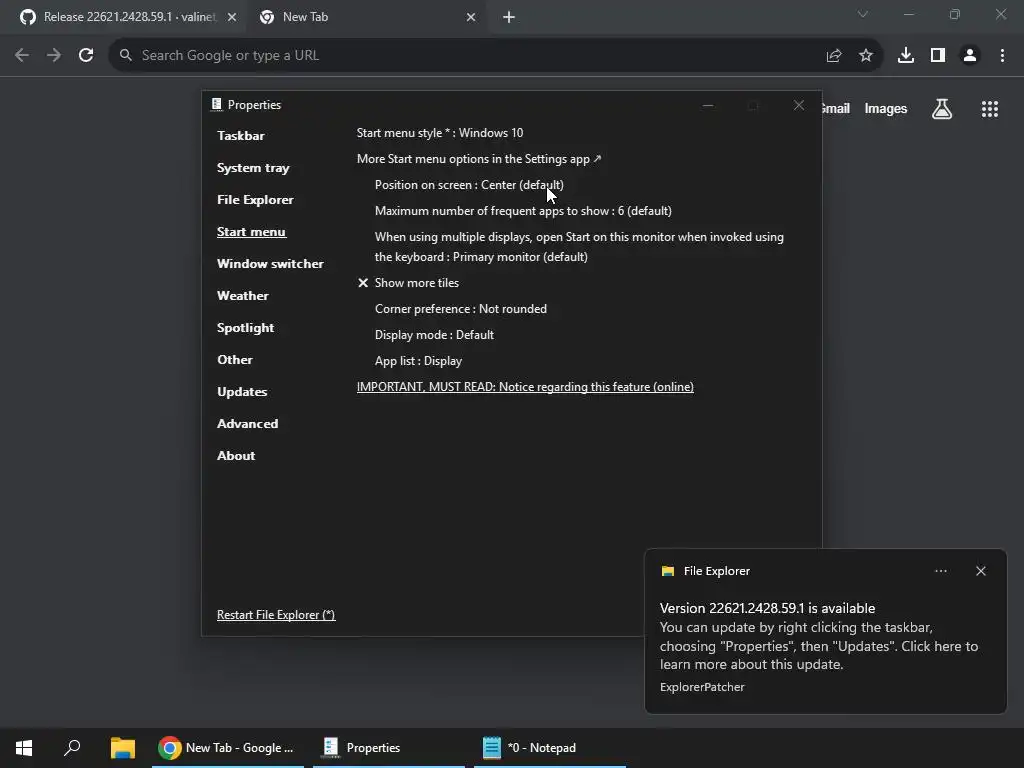
Task: Change the Display mode setting
Action: 434,335
